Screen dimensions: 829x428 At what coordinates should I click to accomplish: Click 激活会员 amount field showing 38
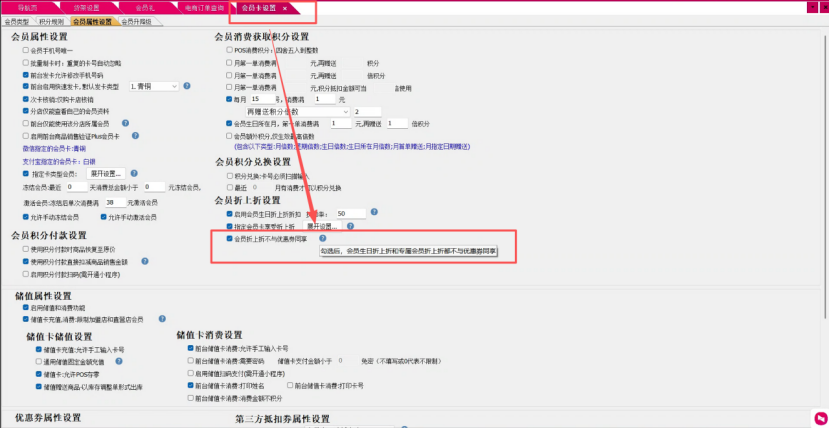pos(115,202)
